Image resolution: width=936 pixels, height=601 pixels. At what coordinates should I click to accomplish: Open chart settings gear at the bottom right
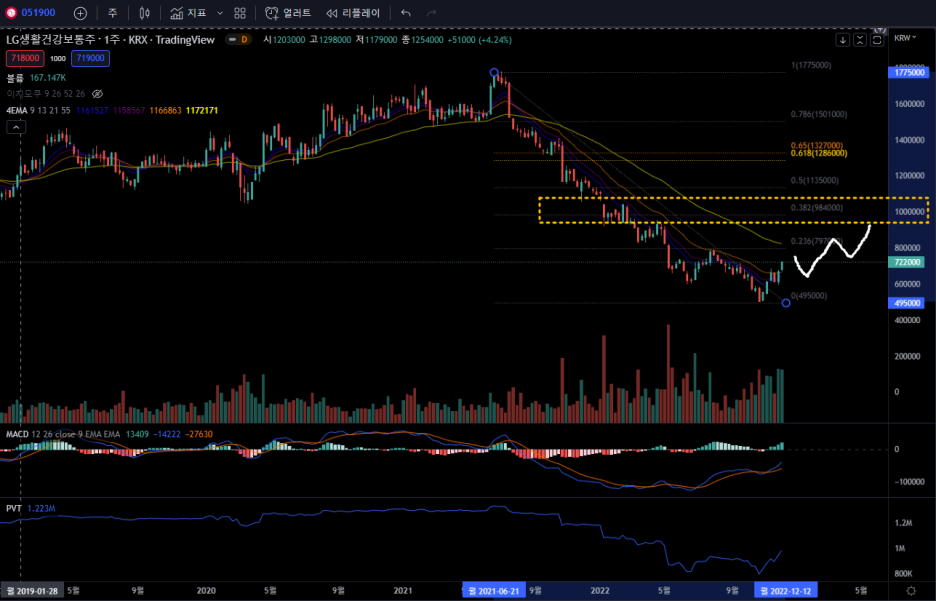[x=911, y=591]
